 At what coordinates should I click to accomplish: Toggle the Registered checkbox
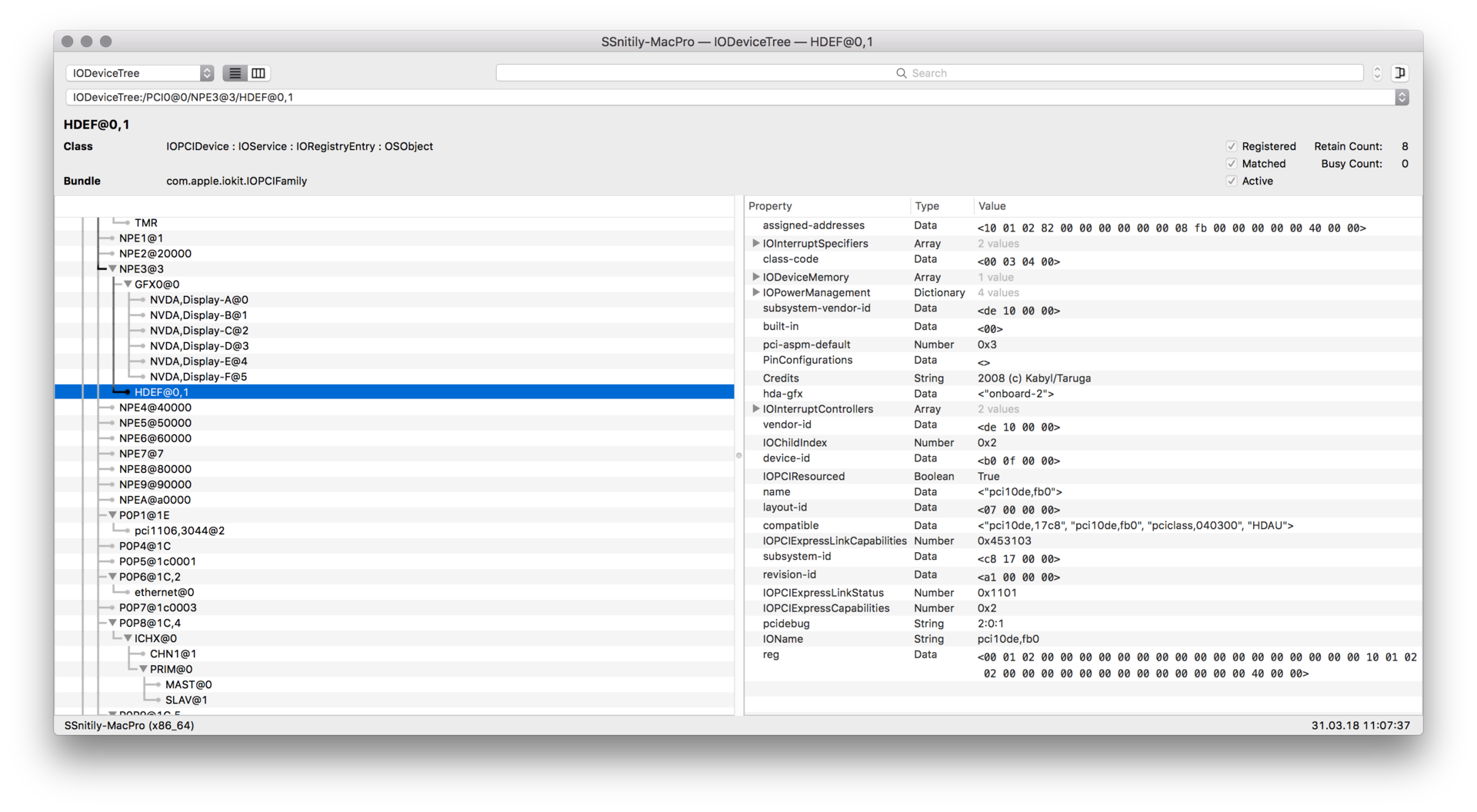[x=1232, y=146]
